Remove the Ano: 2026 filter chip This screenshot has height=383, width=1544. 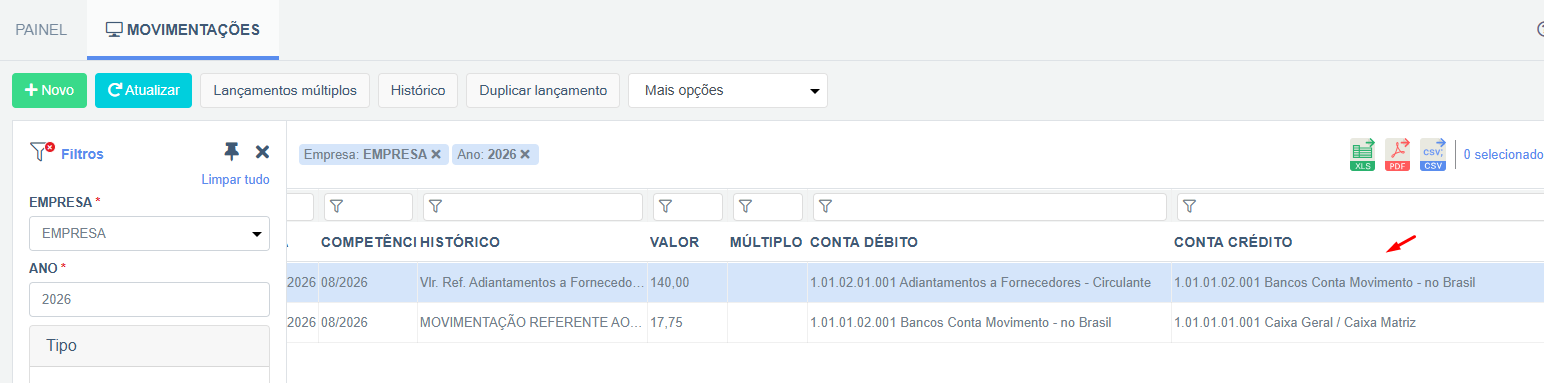[525, 154]
